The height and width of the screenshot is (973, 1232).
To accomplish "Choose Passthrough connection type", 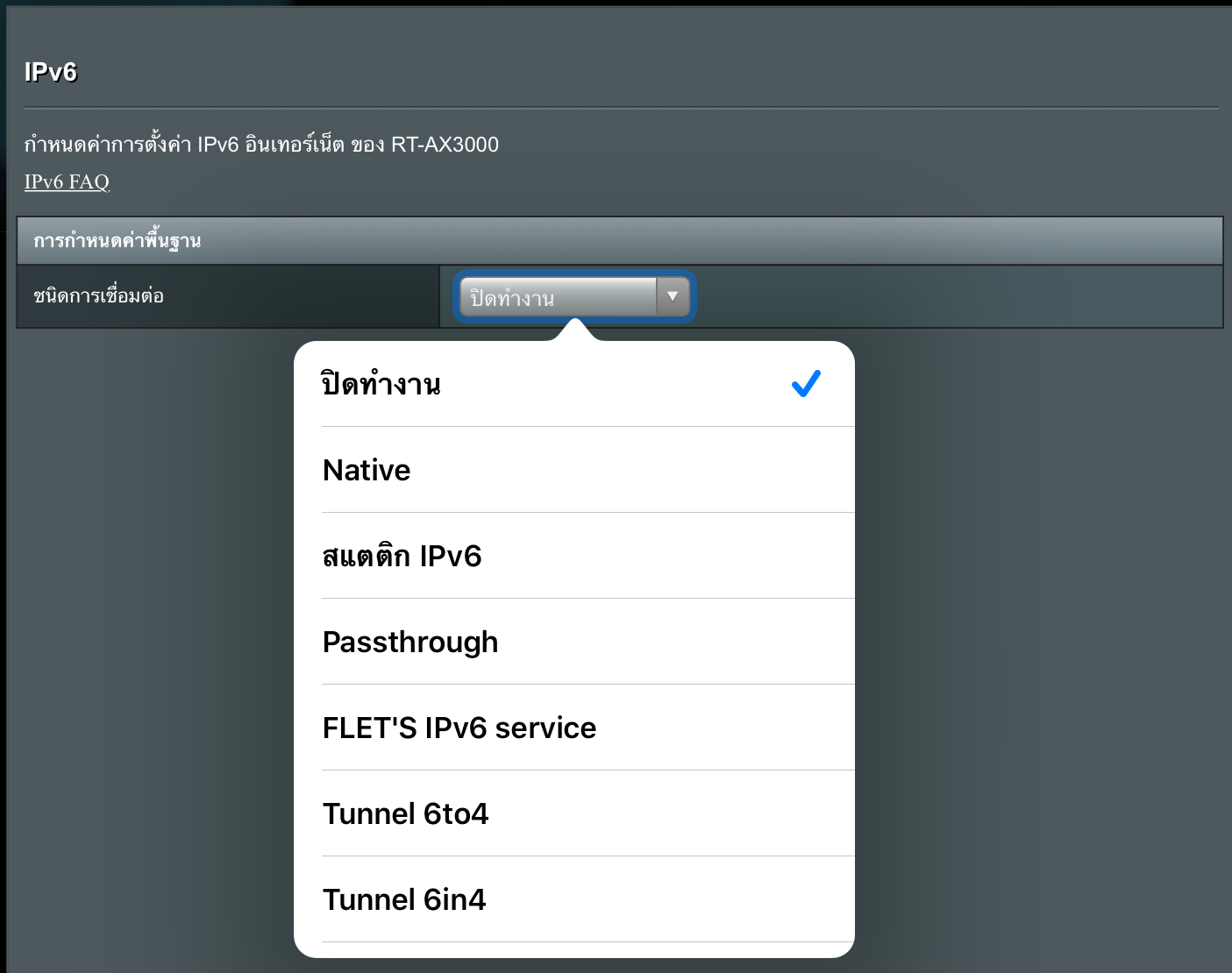I will (574, 642).
